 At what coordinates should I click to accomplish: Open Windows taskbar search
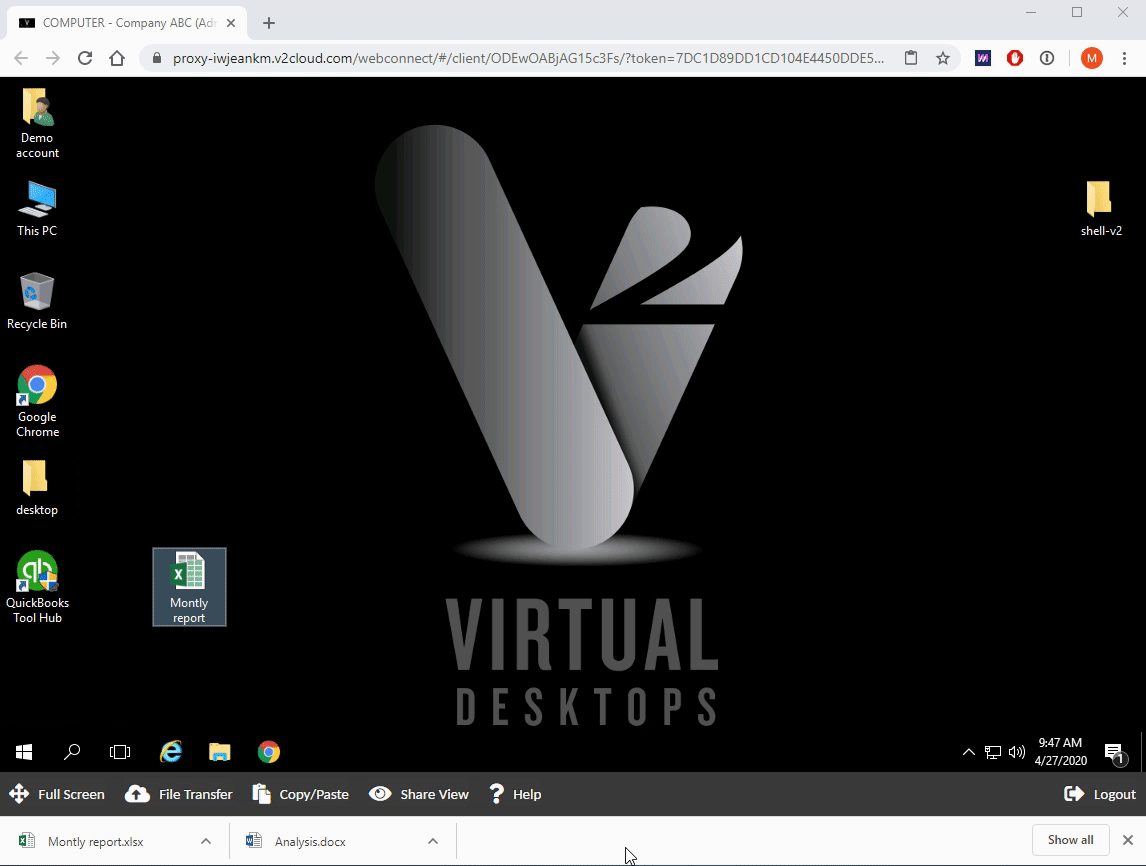click(x=72, y=752)
